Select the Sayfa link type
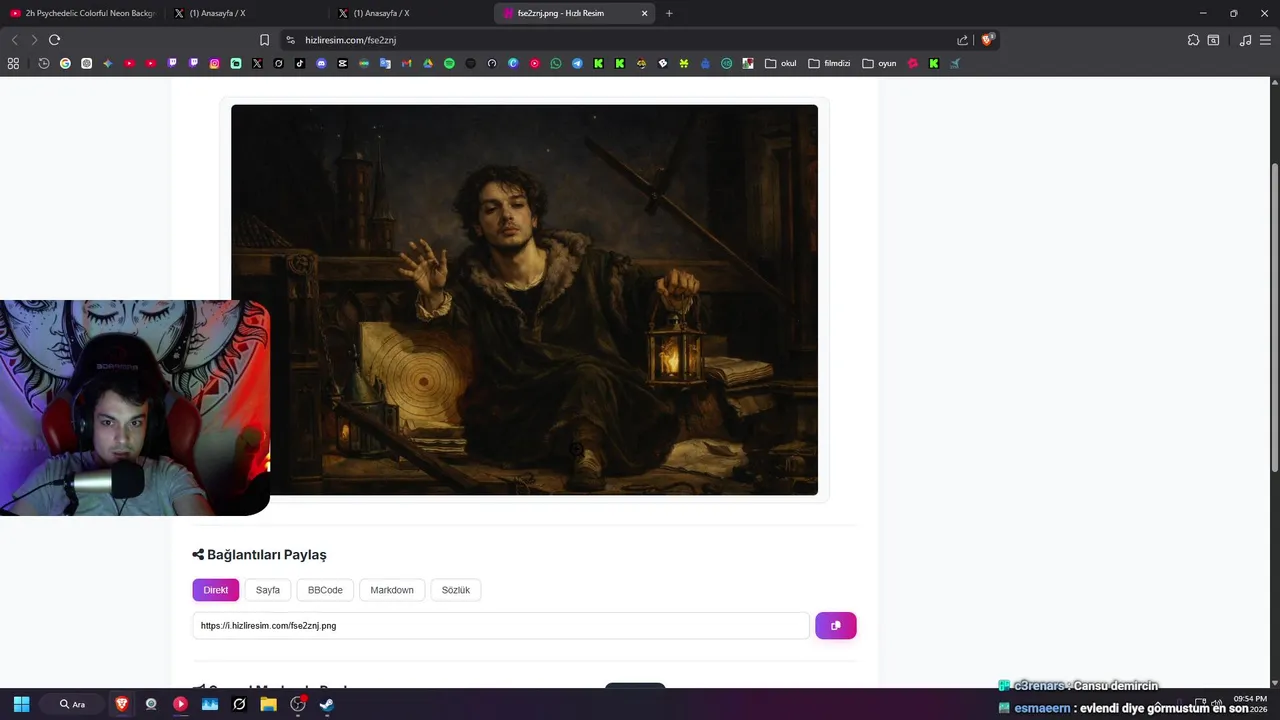The image size is (1280, 720). tap(268, 590)
